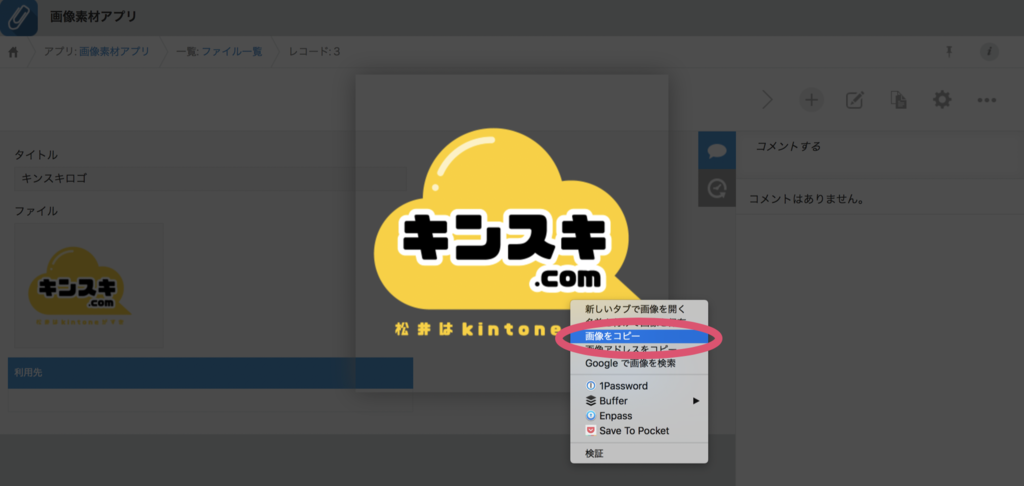Screen dimensions: 1024x486
Task: Choose 画像をコピー in context menu
Action: [639, 336]
